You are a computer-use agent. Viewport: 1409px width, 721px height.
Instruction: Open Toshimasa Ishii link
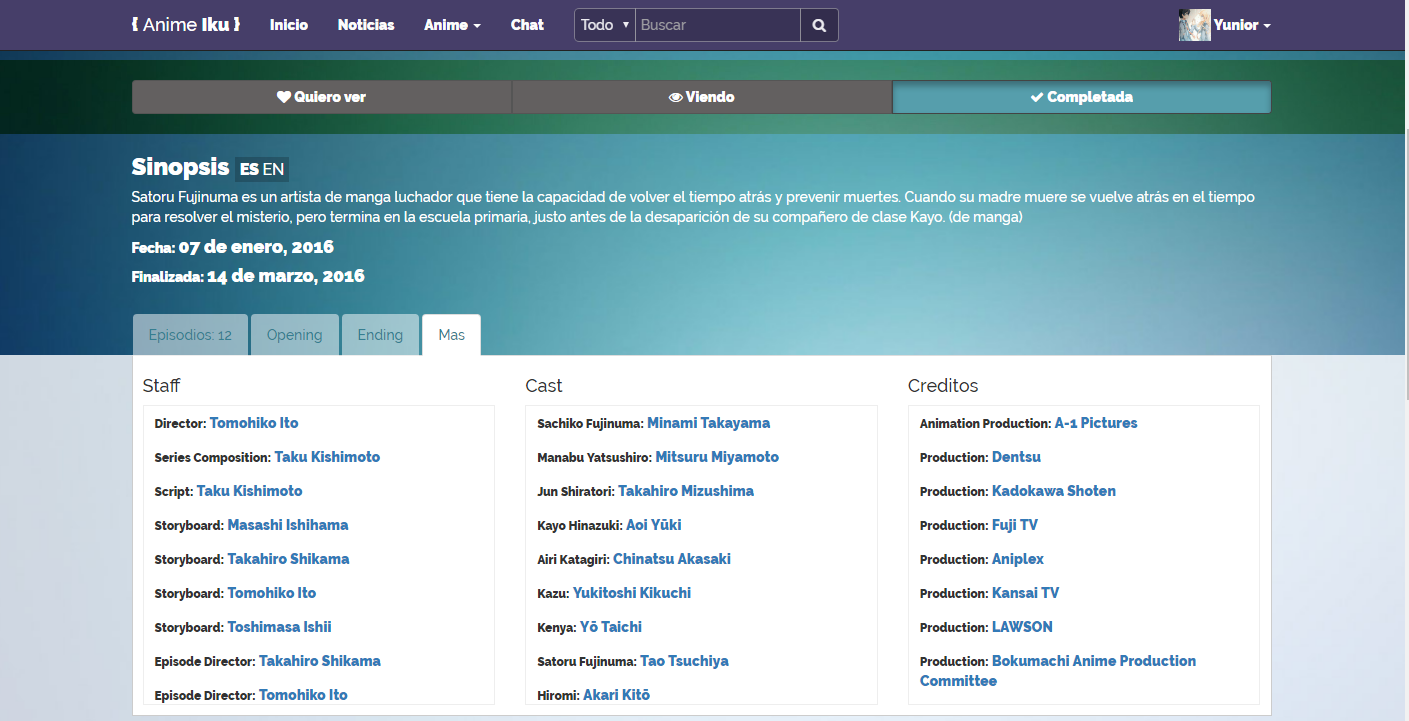(279, 627)
